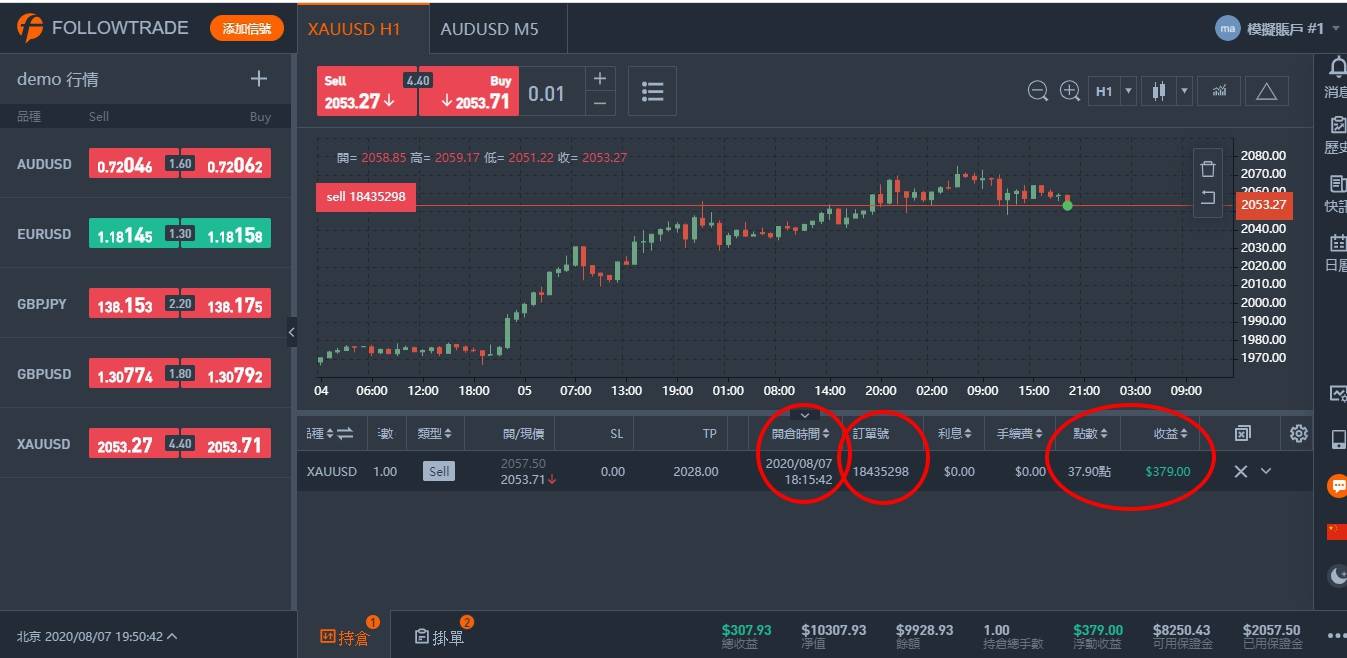Screen dimensions: 1347x658
Task: Click the green current-price dot on chart
Action: [1067, 205]
